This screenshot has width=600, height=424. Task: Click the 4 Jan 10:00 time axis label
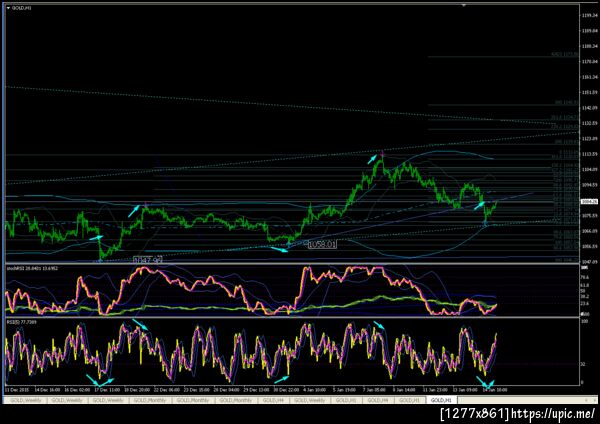pyautogui.click(x=314, y=390)
